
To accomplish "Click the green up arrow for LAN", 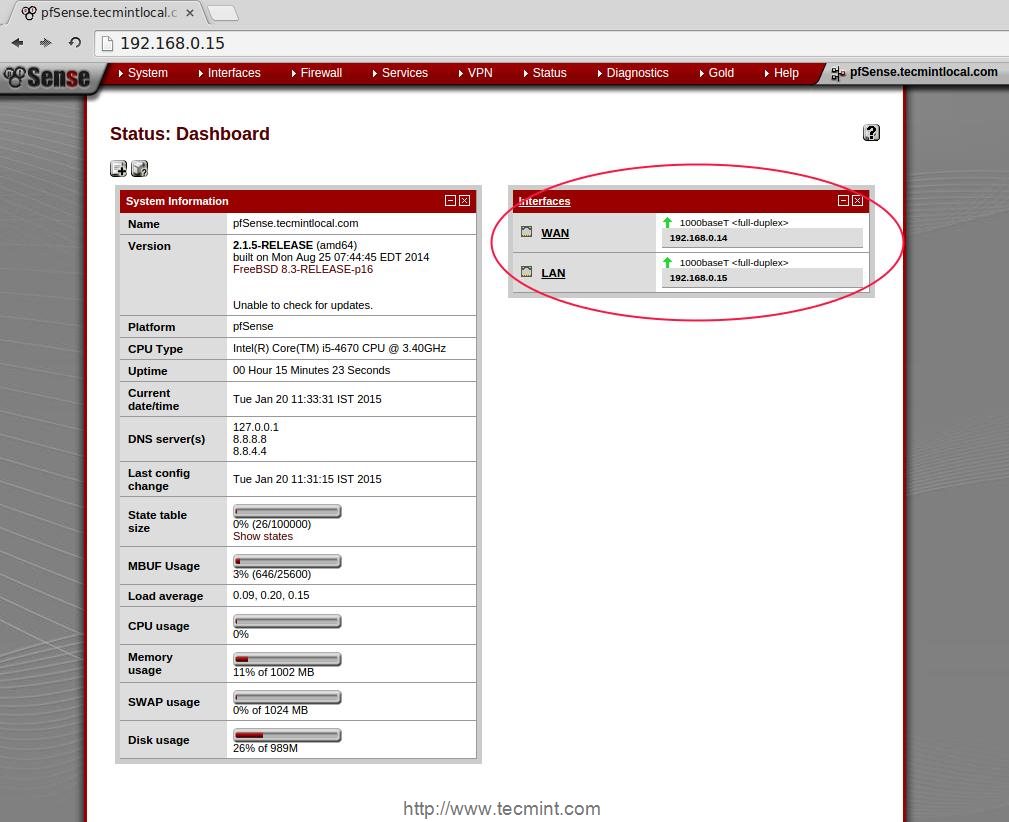I will pos(667,263).
